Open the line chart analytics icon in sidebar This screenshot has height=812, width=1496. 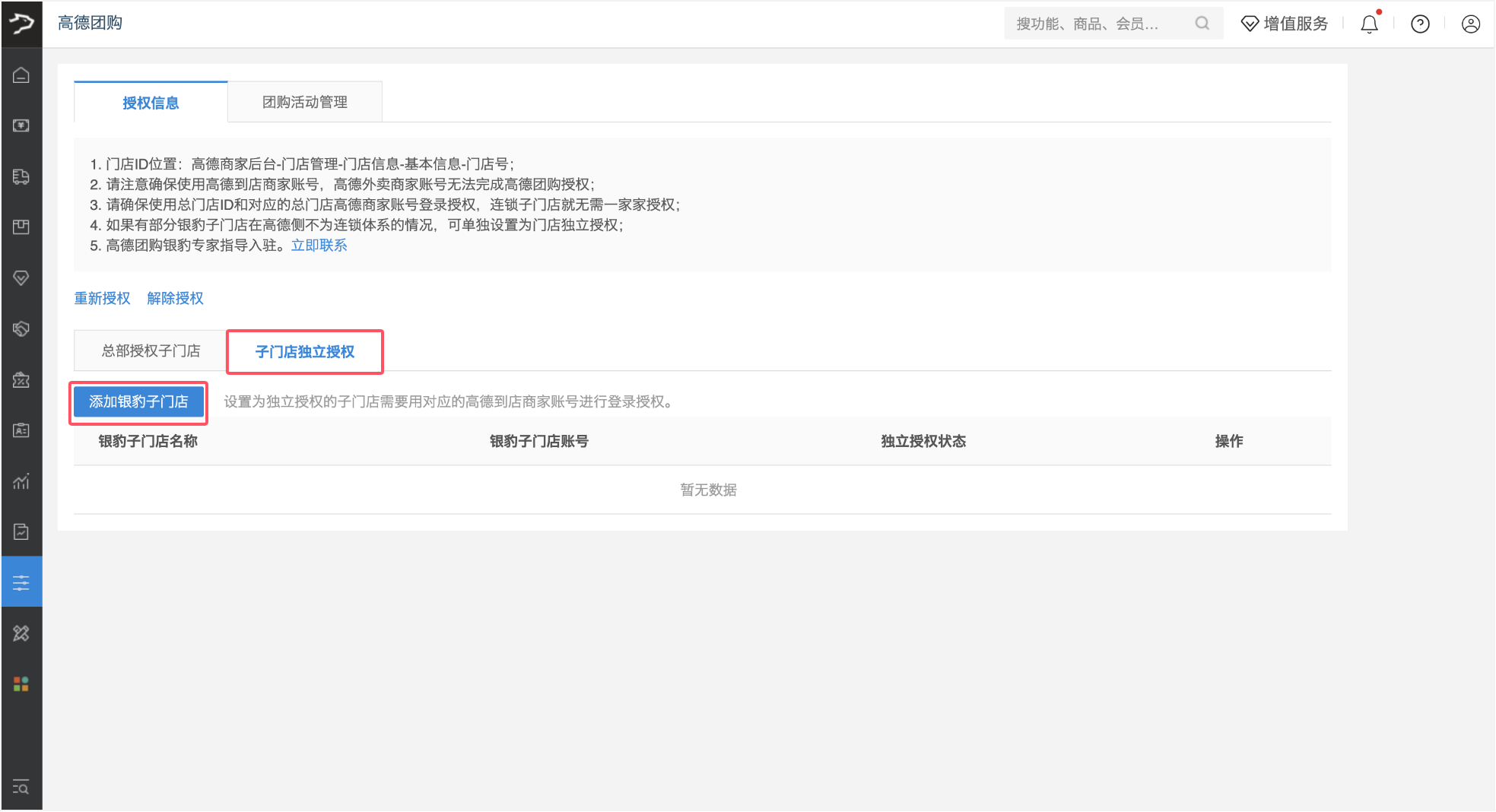pyautogui.click(x=21, y=481)
